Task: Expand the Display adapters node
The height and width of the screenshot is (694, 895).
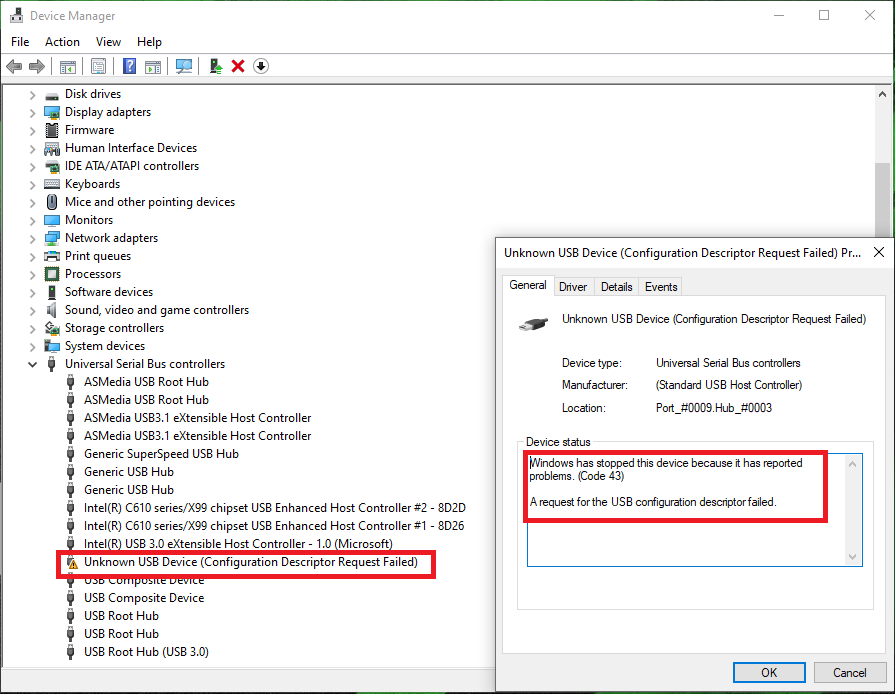Action: (x=33, y=113)
